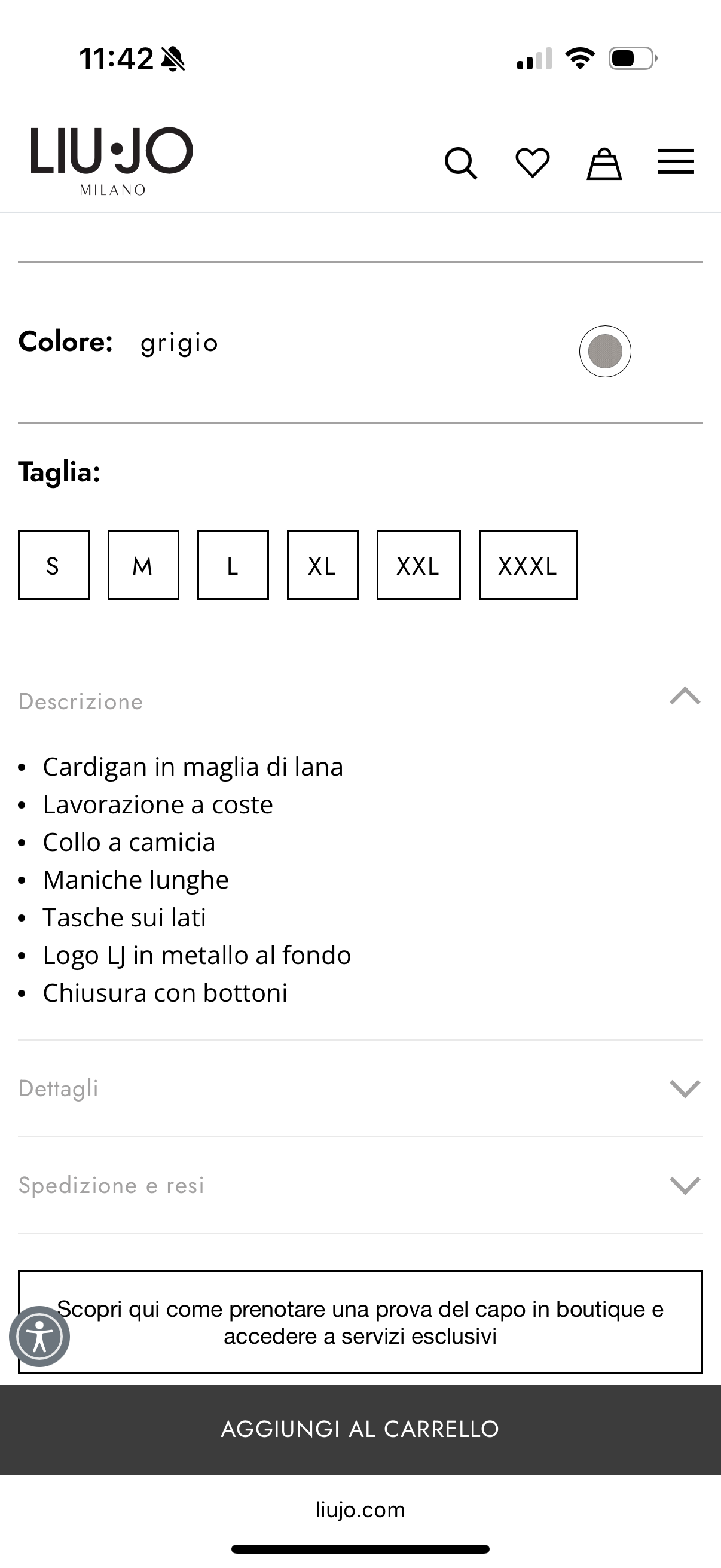The image size is (721, 1568).
Task: Select the grigio color swatch
Action: (605, 351)
